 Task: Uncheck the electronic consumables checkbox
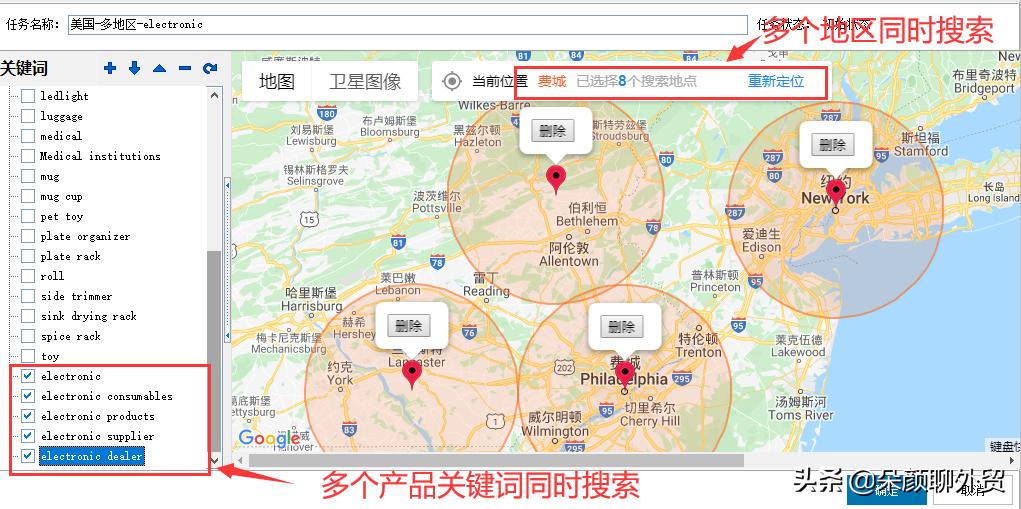(28, 396)
